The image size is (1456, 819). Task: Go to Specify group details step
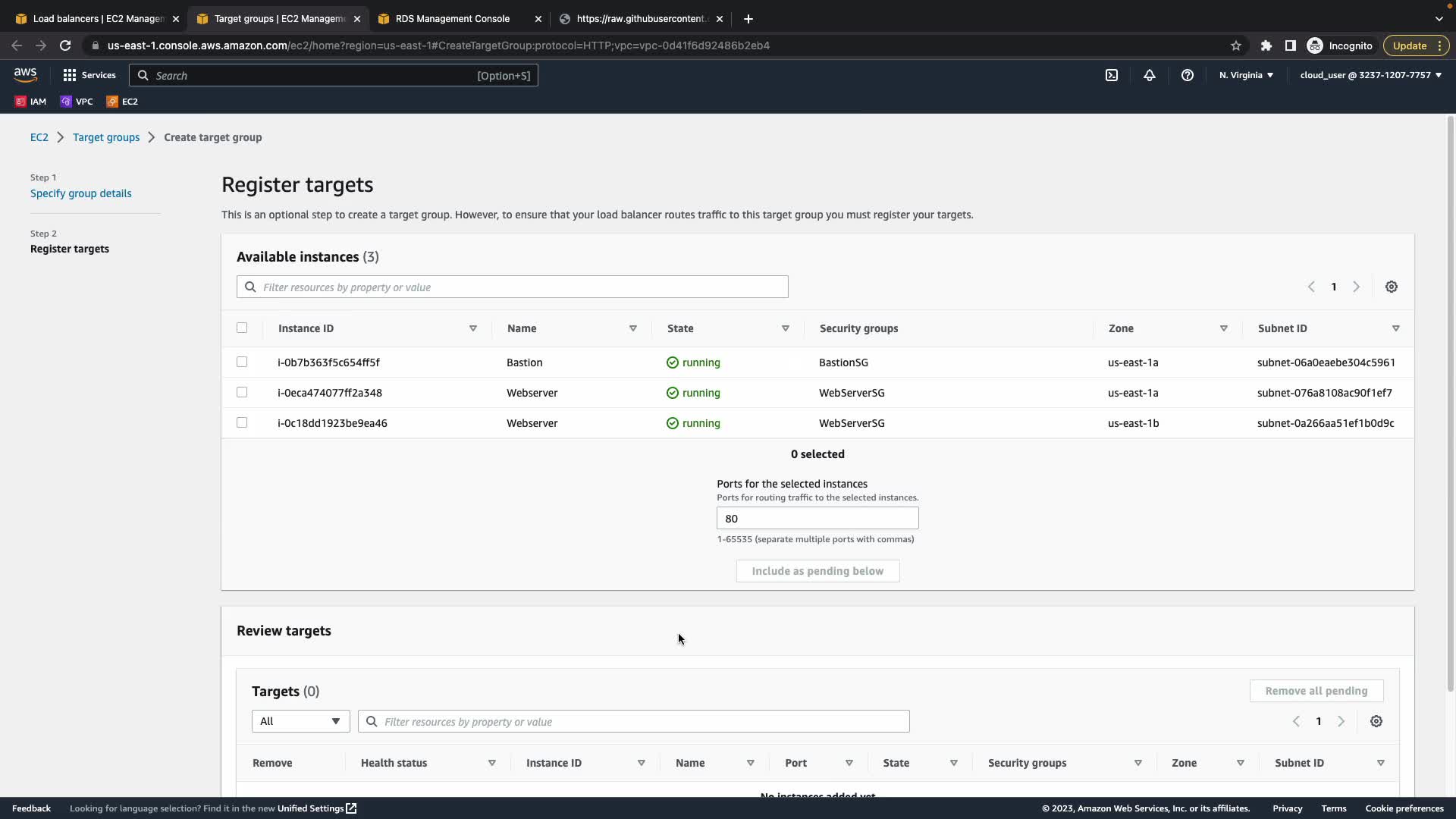(81, 193)
